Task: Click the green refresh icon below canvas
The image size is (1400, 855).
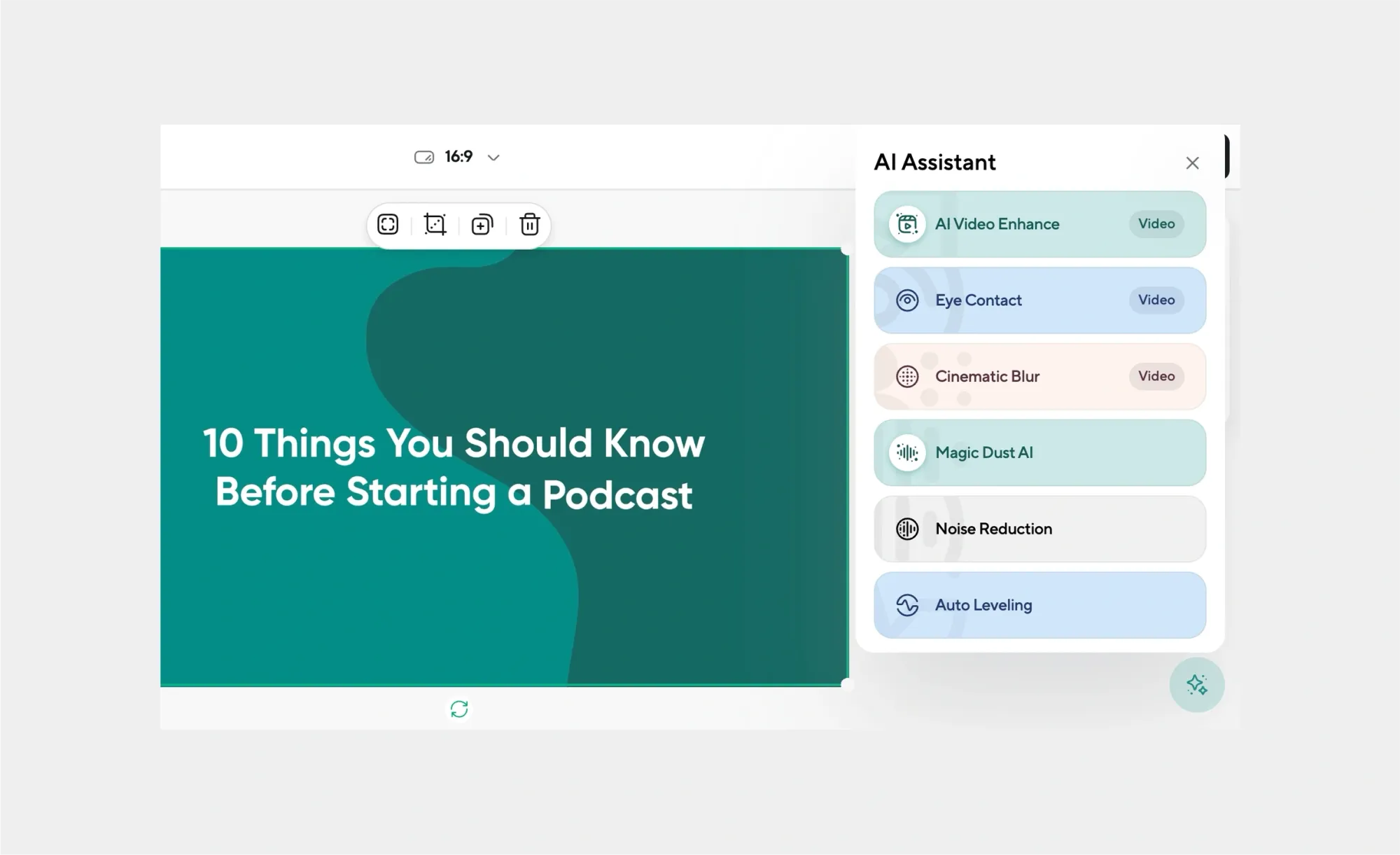Action: click(459, 709)
